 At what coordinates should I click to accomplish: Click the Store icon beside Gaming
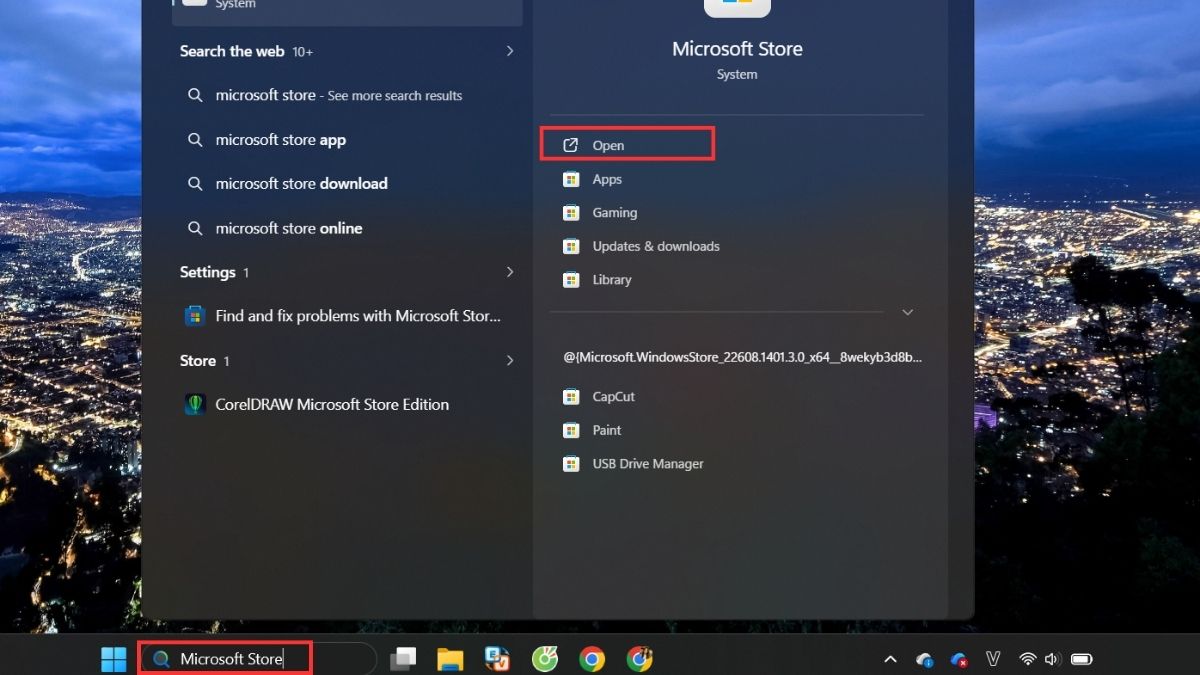pos(571,213)
